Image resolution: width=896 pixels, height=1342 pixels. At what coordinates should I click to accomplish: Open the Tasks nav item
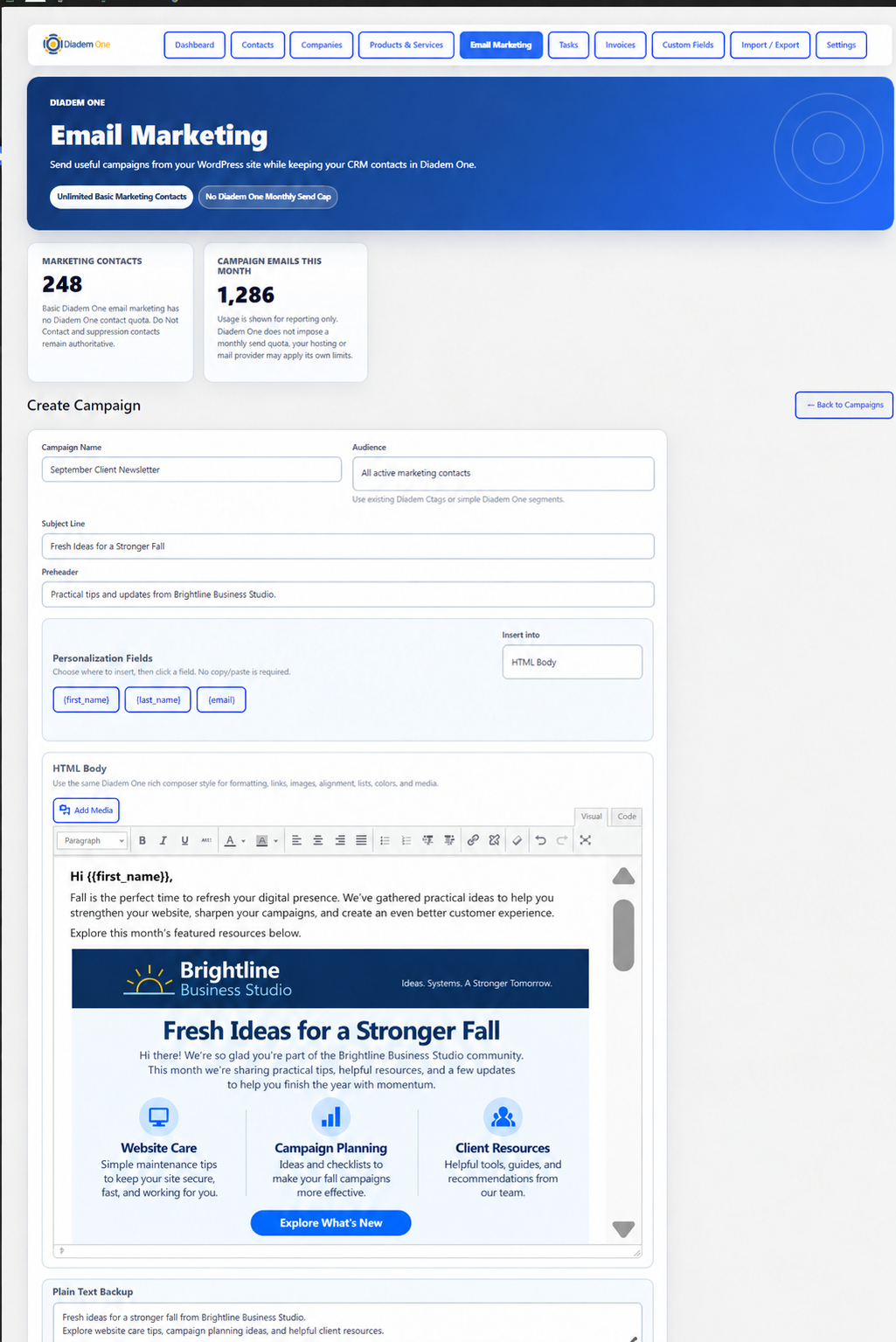point(568,45)
